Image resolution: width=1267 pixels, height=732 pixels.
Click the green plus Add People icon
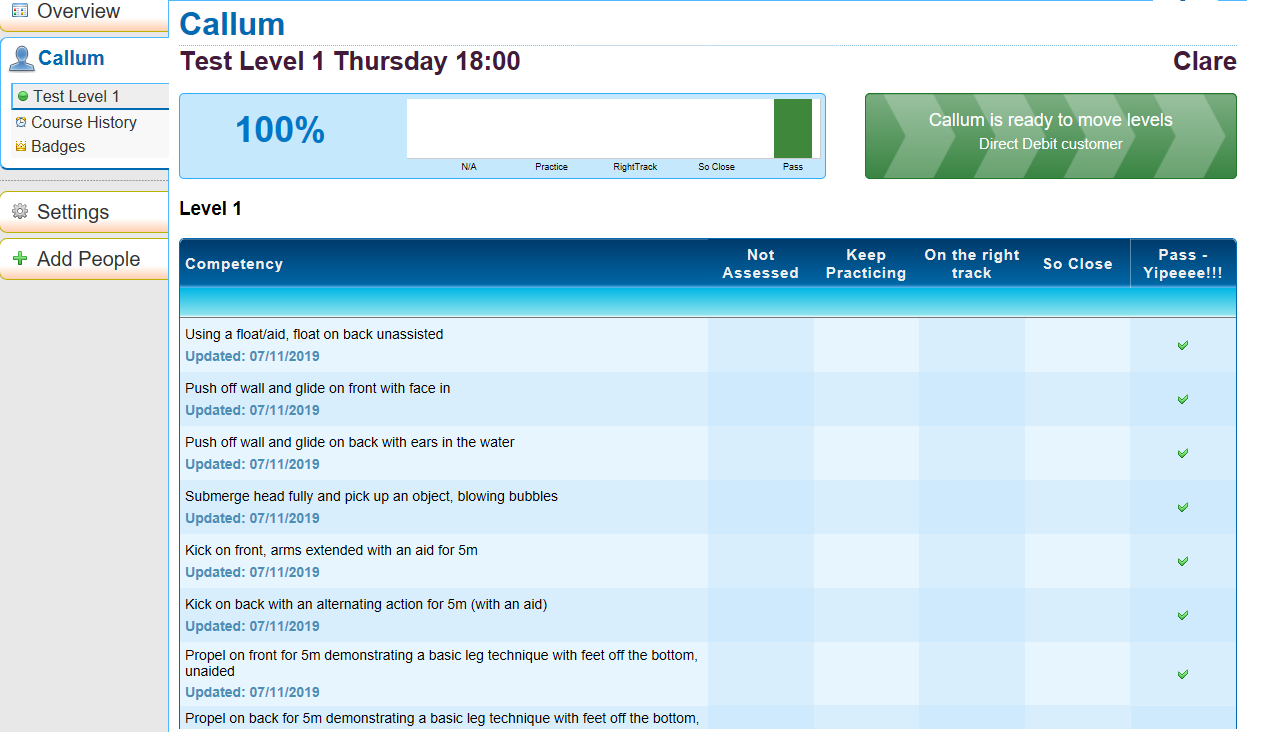[19, 259]
